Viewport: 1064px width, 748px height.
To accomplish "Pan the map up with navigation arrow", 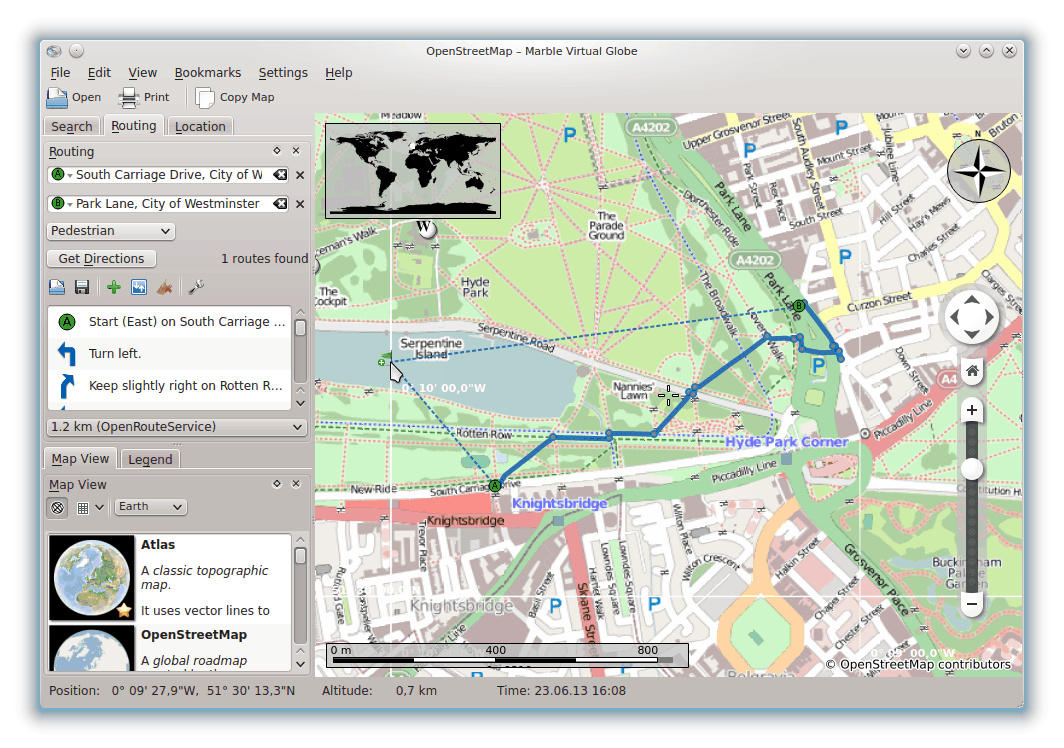I will click(972, 300).
